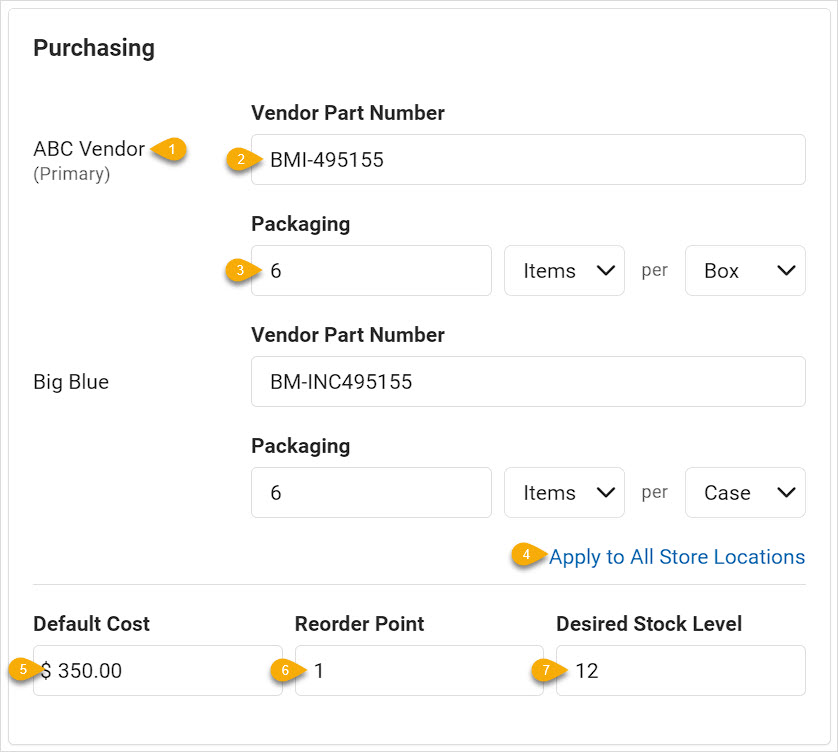Screen dimensions: 838x752
Task: Click the BMI-495155 vendor part number field
Action: [528, 159]
